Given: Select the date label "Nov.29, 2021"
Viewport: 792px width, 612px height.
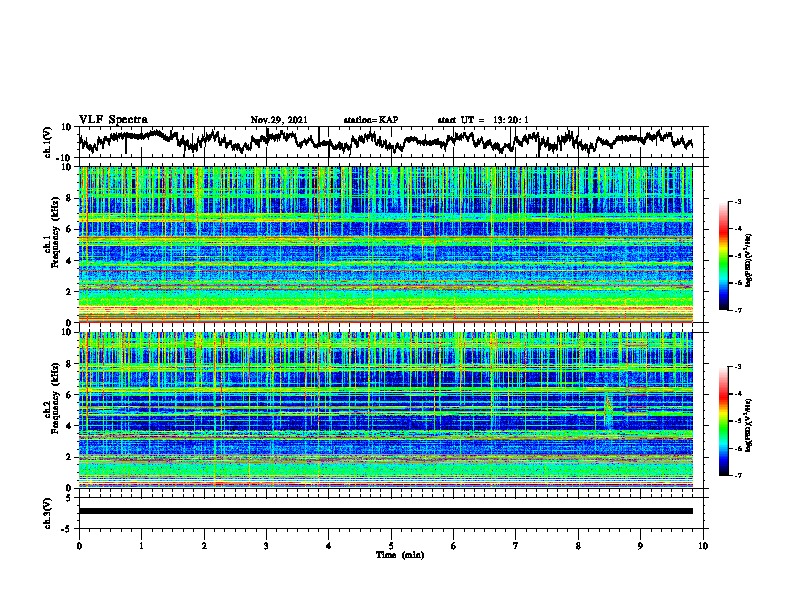Looking at the screenshot, I should 279,120.
